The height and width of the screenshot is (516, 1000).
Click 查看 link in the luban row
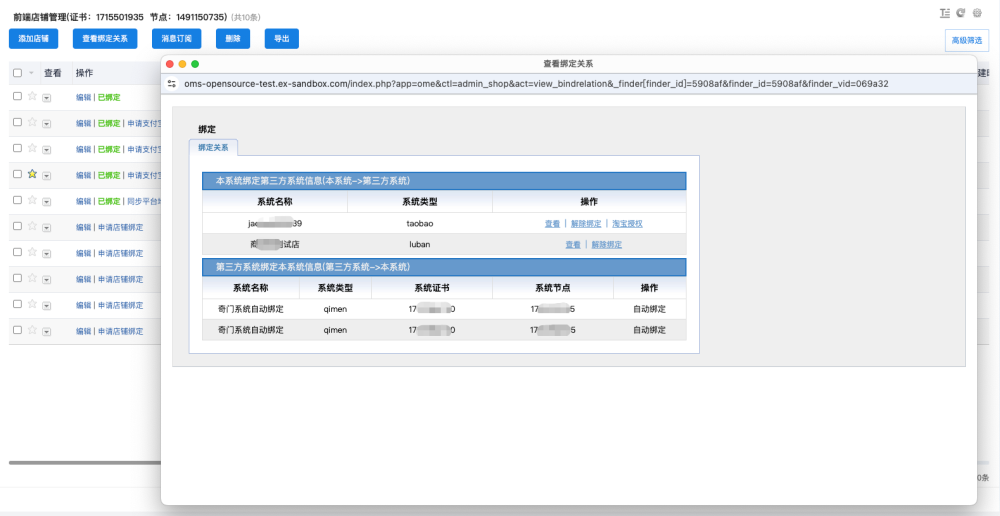click(x=573, y=244)
